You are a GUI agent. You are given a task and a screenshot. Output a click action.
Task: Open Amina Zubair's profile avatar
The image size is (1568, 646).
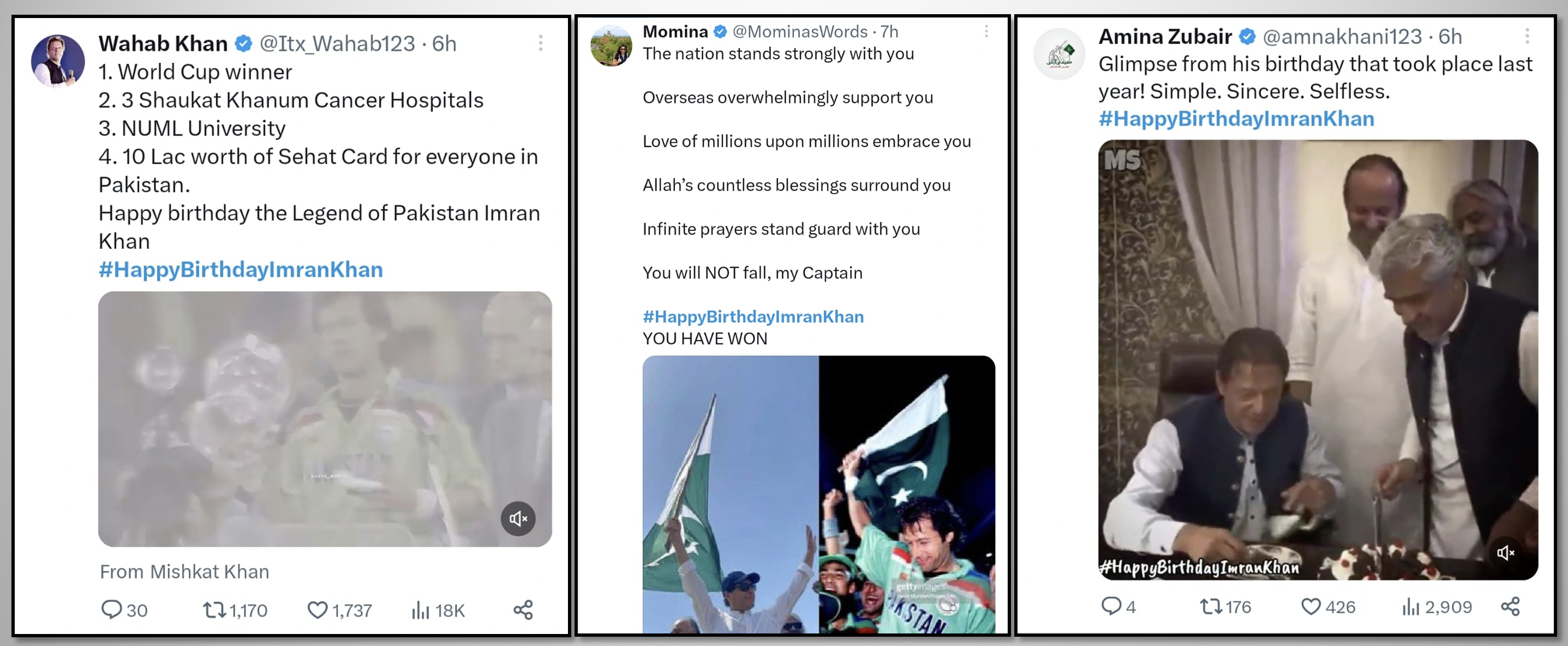pos(1059,54)
